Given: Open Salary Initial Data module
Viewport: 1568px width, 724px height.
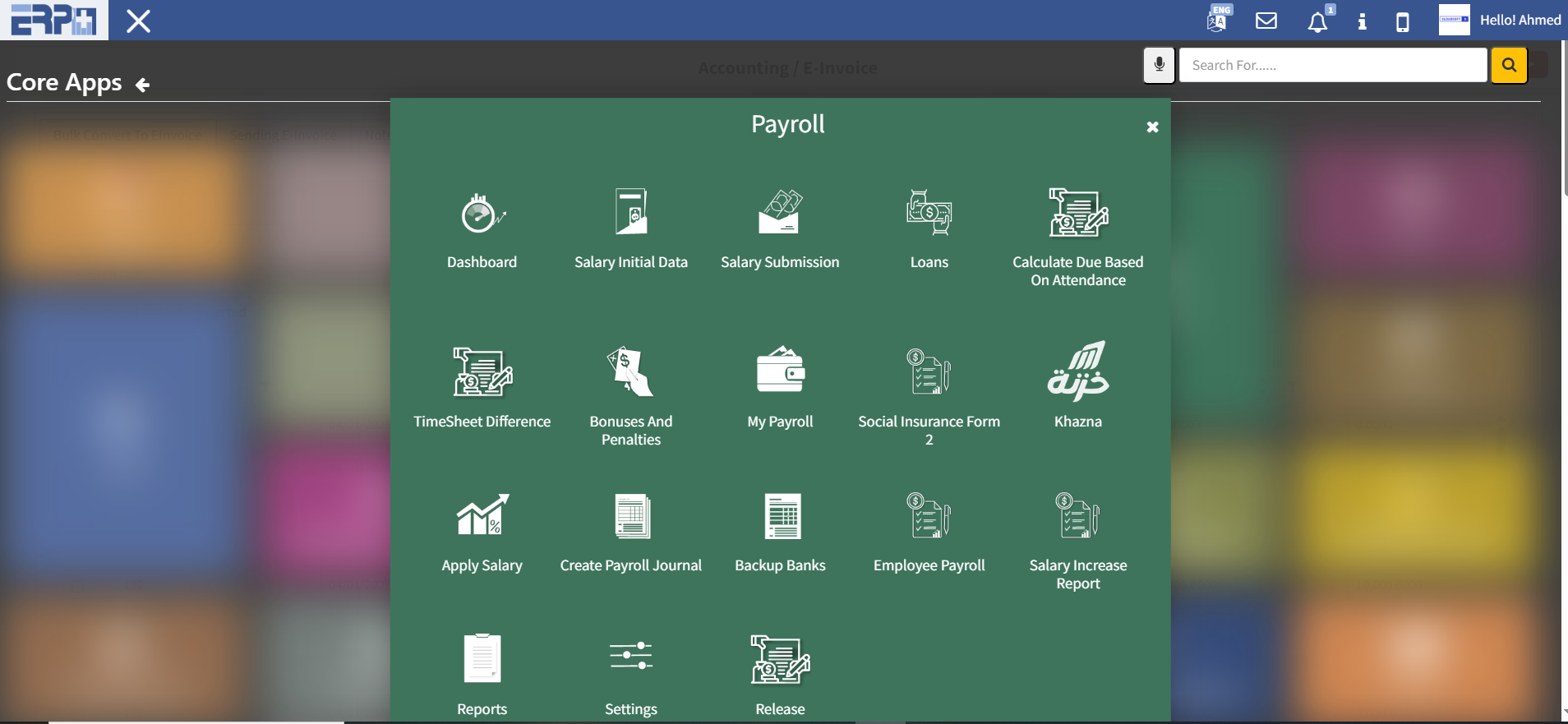Looking at the screenshot, I should (630, 213).
